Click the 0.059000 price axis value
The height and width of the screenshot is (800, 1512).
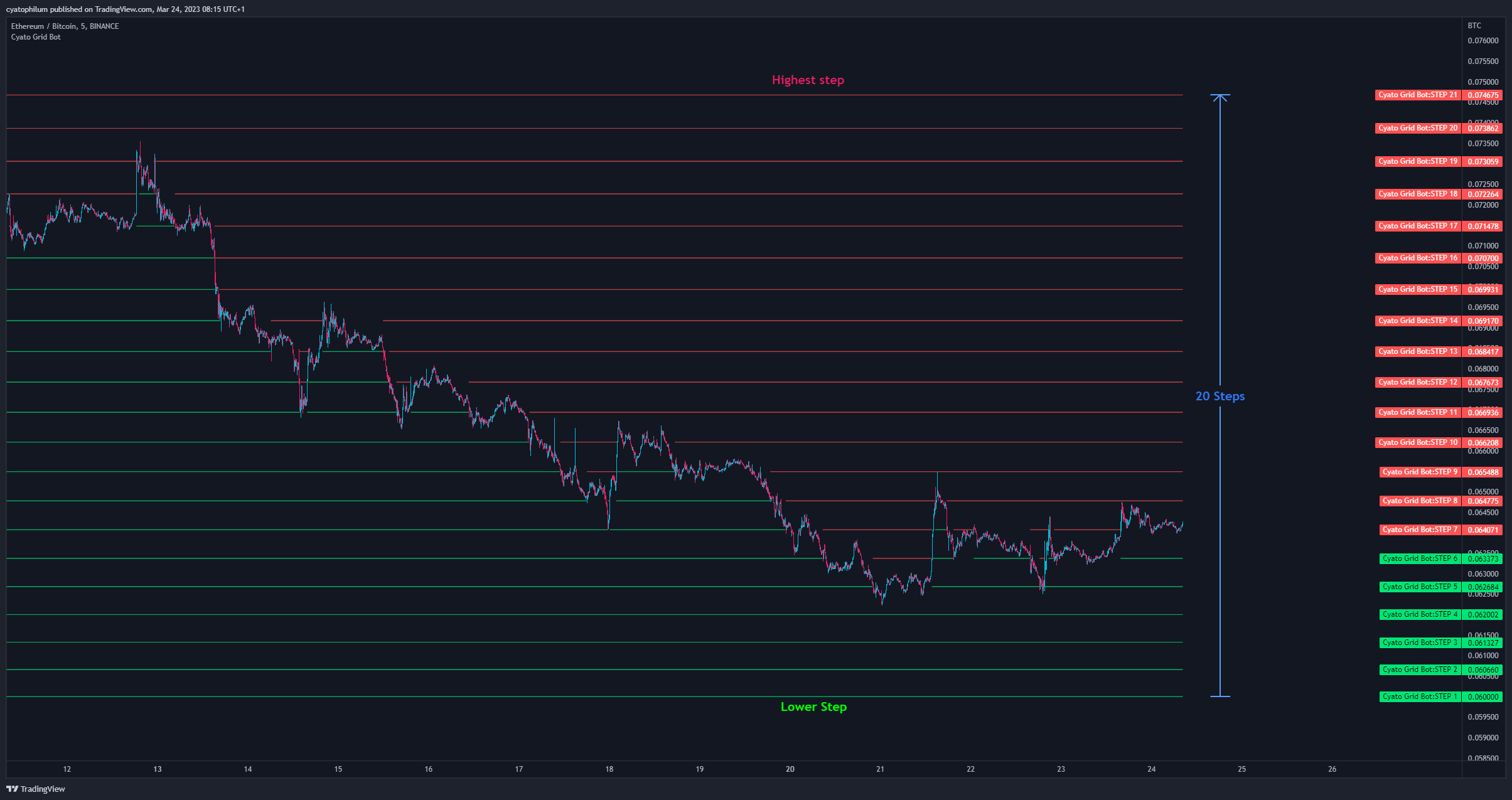[1483, 737]
